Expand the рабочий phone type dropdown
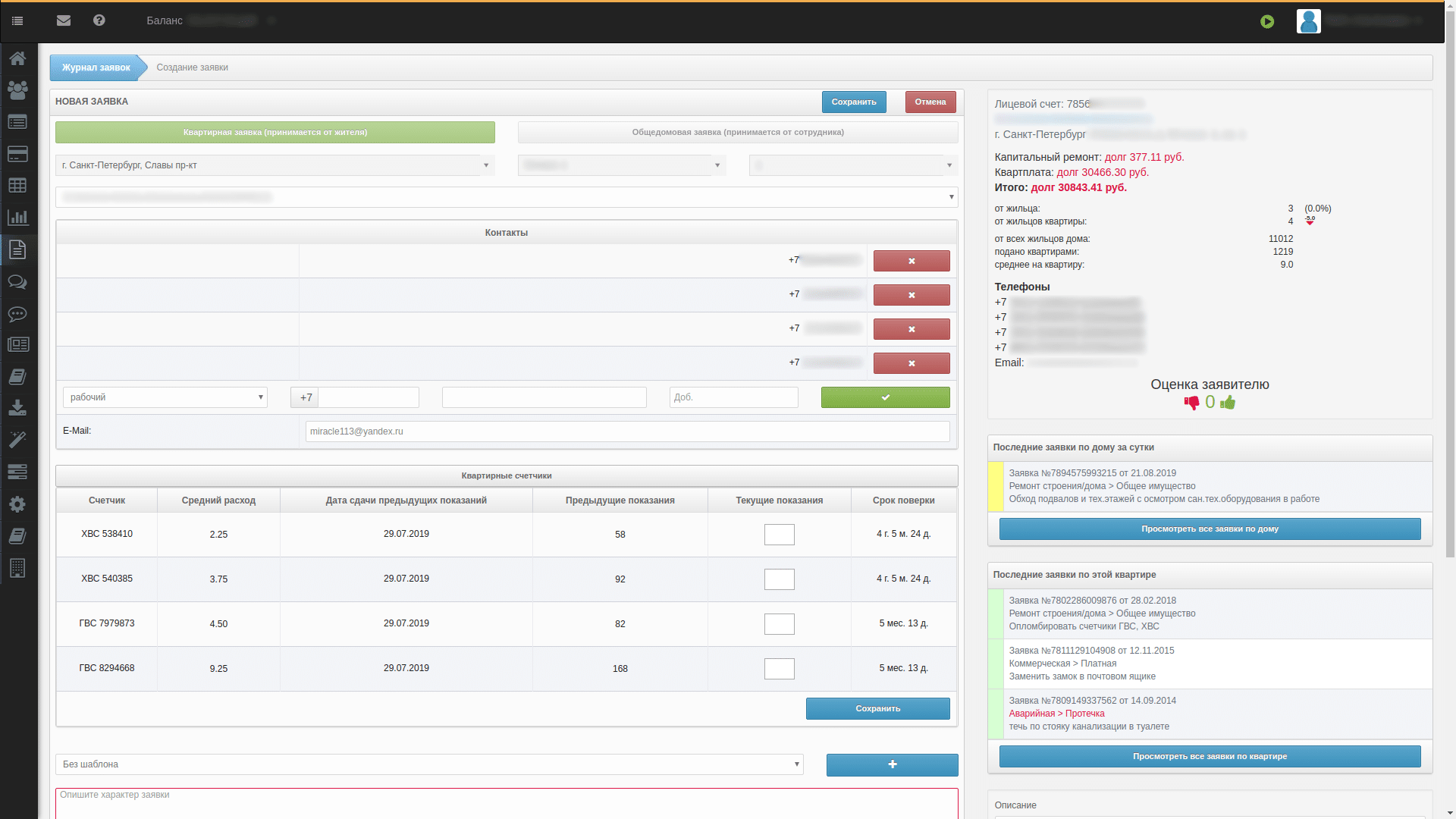Image resolution: width=1456 pixels, height=819 pixels. [165, 397]
